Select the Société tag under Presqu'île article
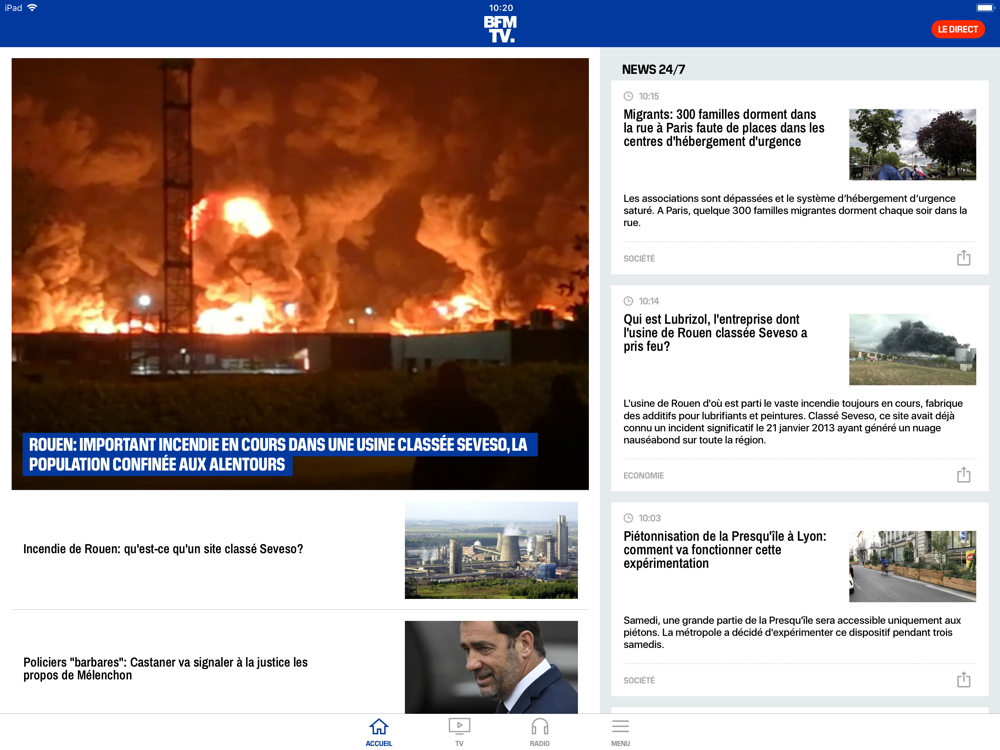The height and width of the screenshot is (750, 1000). pos(639,680)
